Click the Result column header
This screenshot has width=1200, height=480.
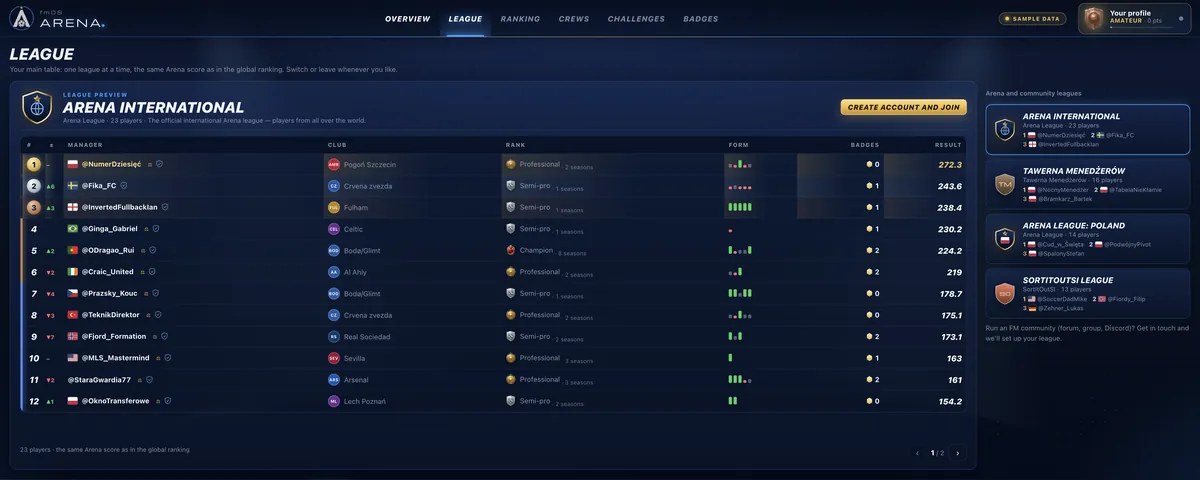coord(948,144)
